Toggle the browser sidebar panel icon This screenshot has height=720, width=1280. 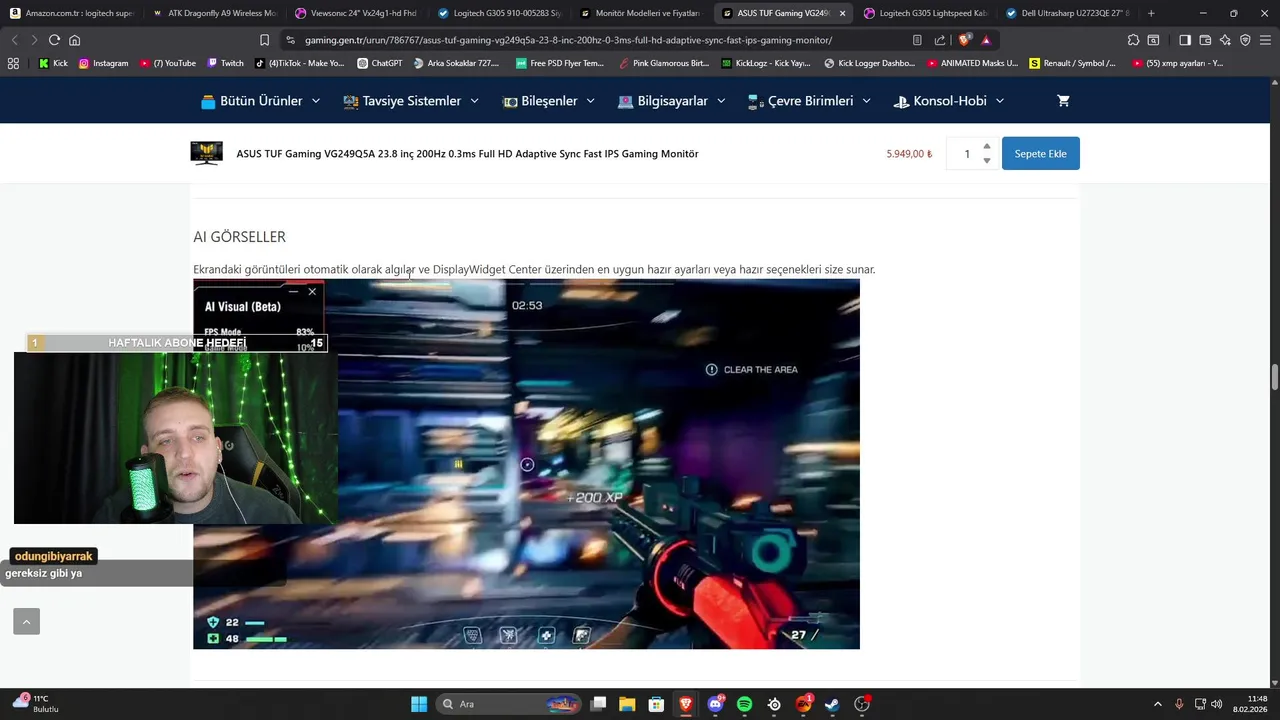(1185, 40)
